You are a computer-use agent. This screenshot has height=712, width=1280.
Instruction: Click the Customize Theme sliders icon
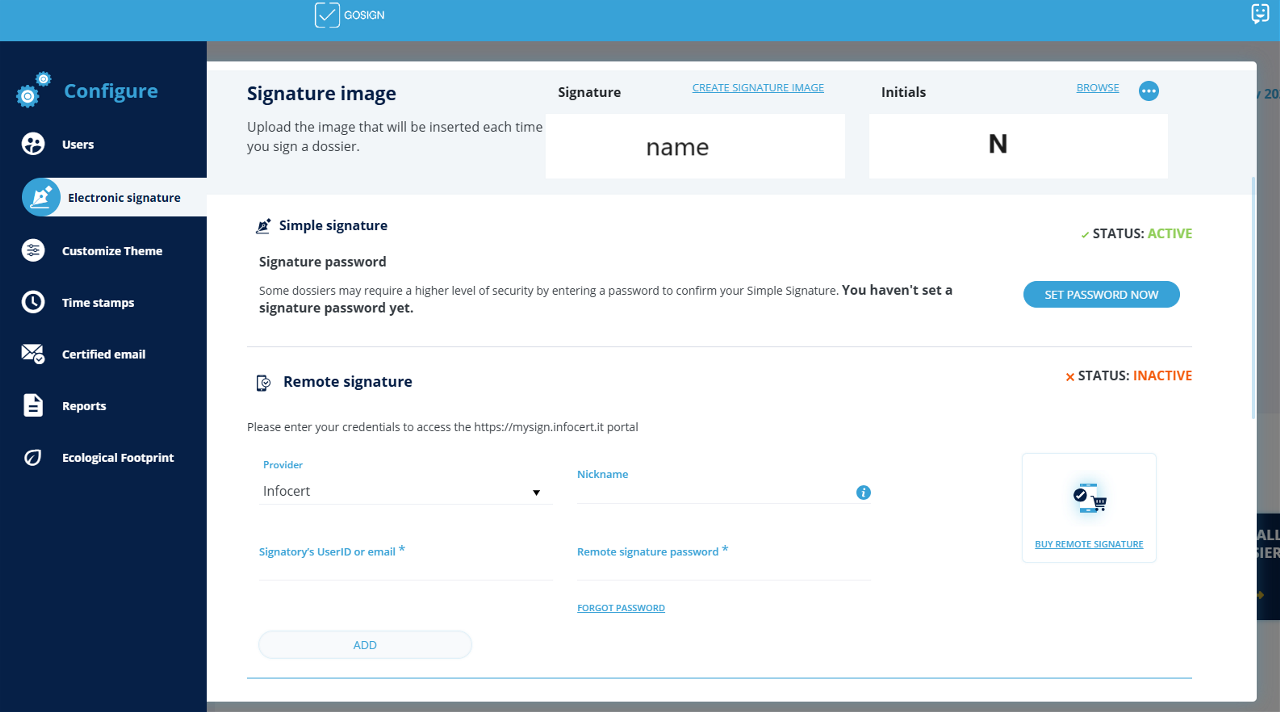click(33, 251)
